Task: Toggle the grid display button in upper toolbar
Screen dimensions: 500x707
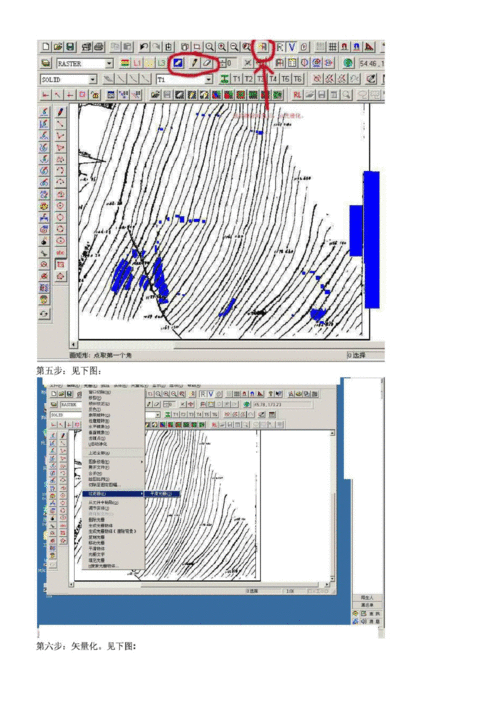Action: (x=332, y=46)
